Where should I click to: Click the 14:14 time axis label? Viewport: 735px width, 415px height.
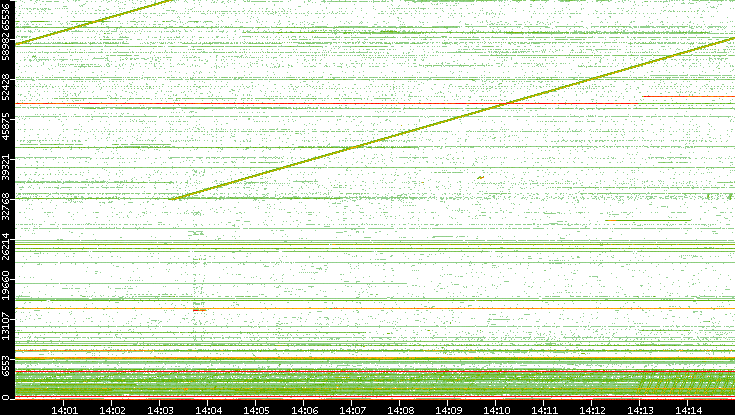pos(688,410)
